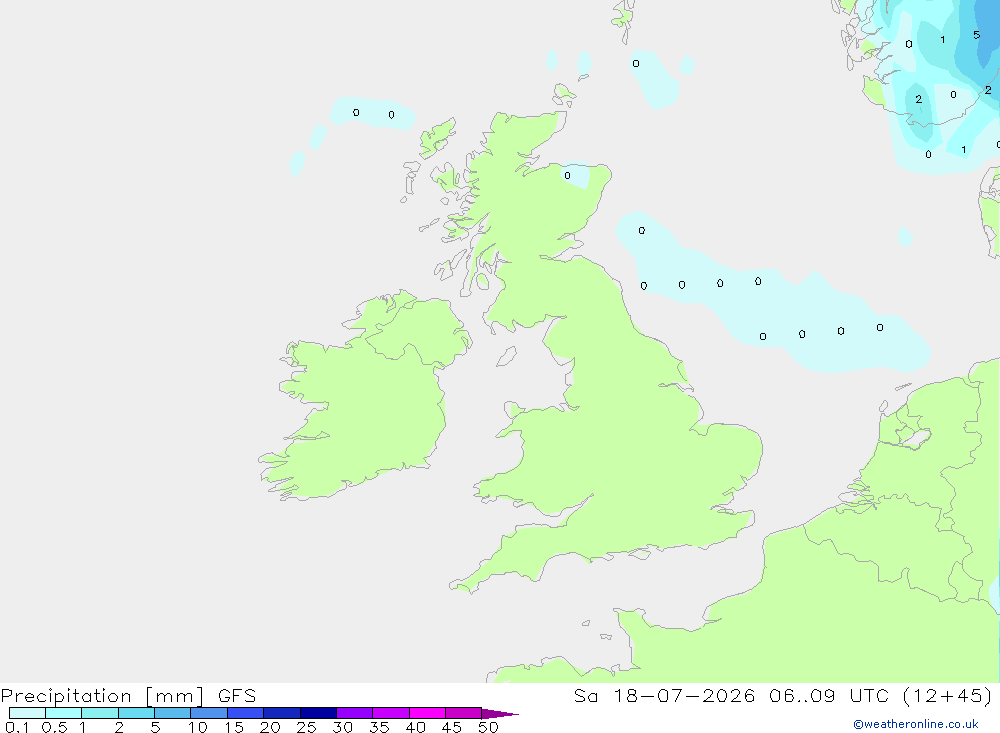Viewport: 1000px width, 733px height.
Task: Click the '50' legend scale label
Action: point(489,727)
